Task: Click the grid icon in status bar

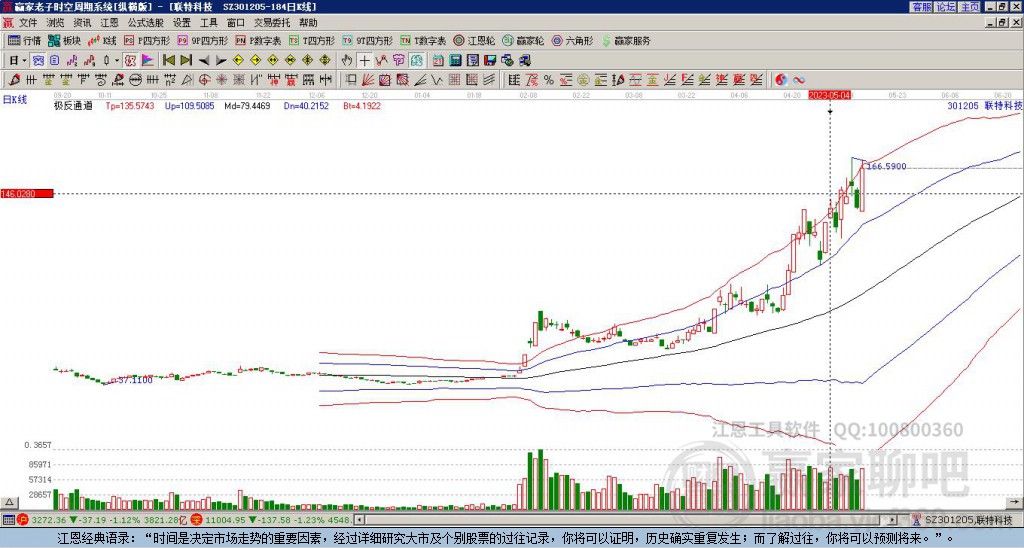Action: coord(8,520)
